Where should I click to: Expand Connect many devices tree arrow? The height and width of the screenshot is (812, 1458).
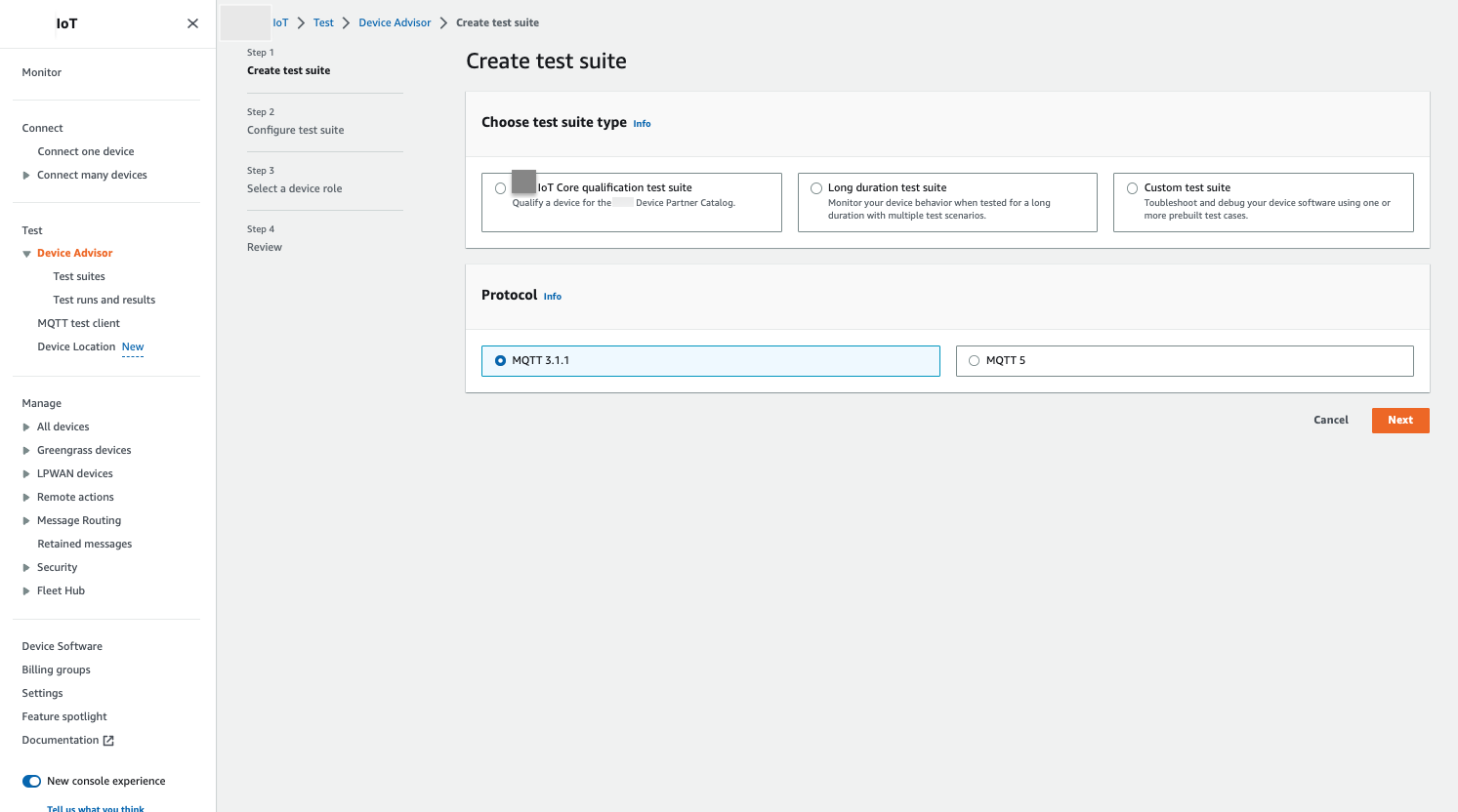tap(26, 176)
